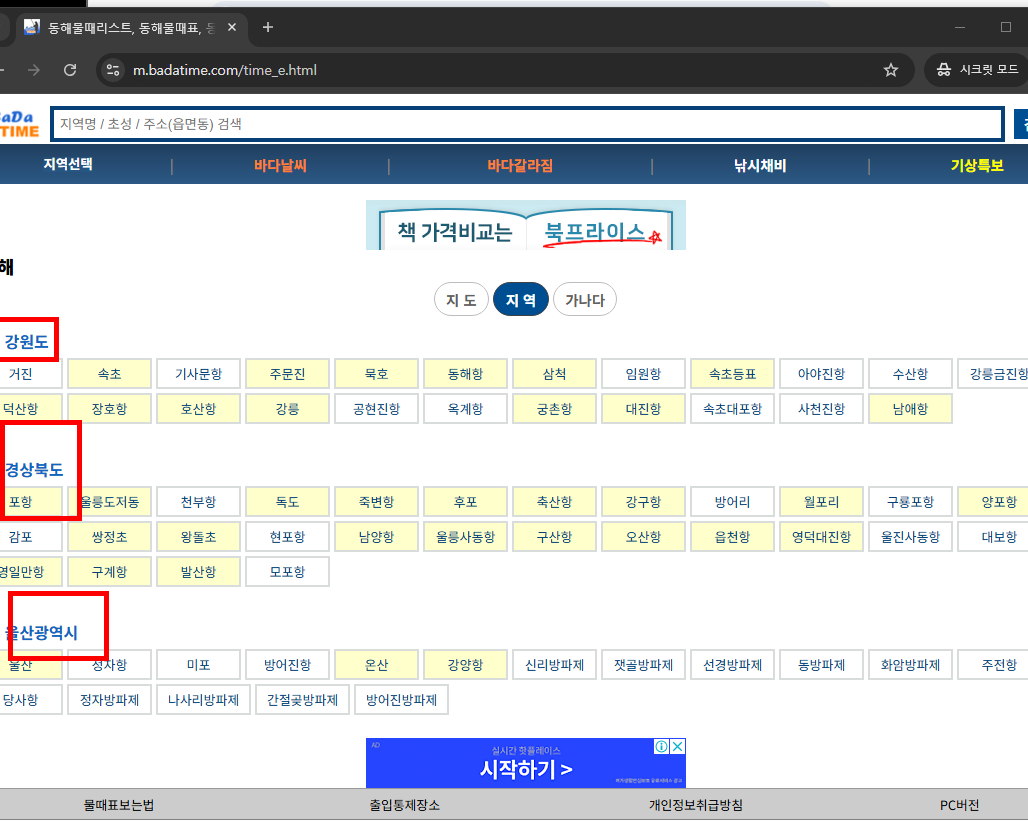The width and height of the screenshot is (1028, 829).
Task: Select 삼척 location button
Action: pyautogui.click(x=554, y=374)
